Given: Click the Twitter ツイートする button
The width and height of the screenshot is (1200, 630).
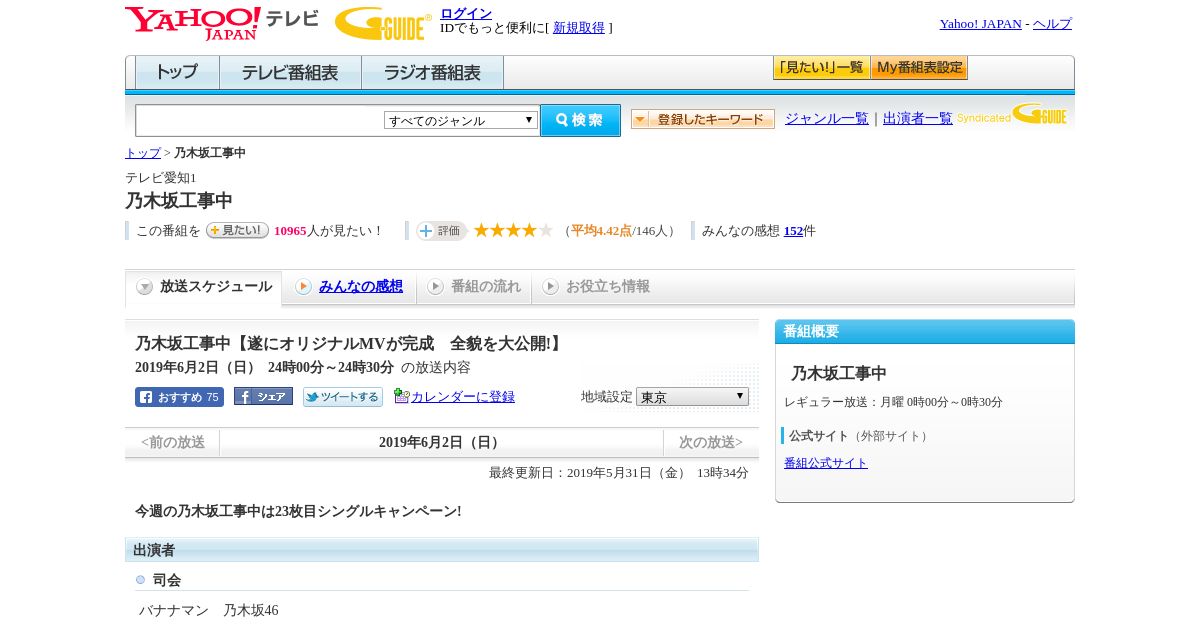Looking at the screenshot, I should [x=343, y=397].
